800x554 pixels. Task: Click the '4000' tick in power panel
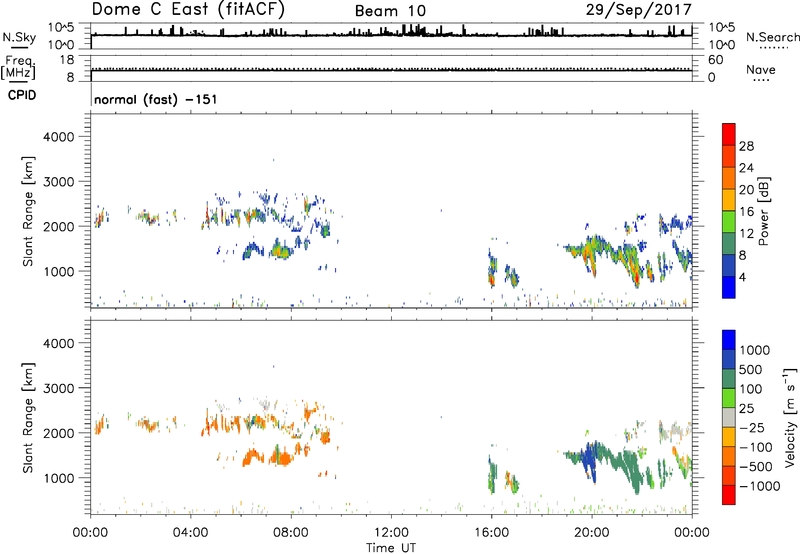(58, 137)
